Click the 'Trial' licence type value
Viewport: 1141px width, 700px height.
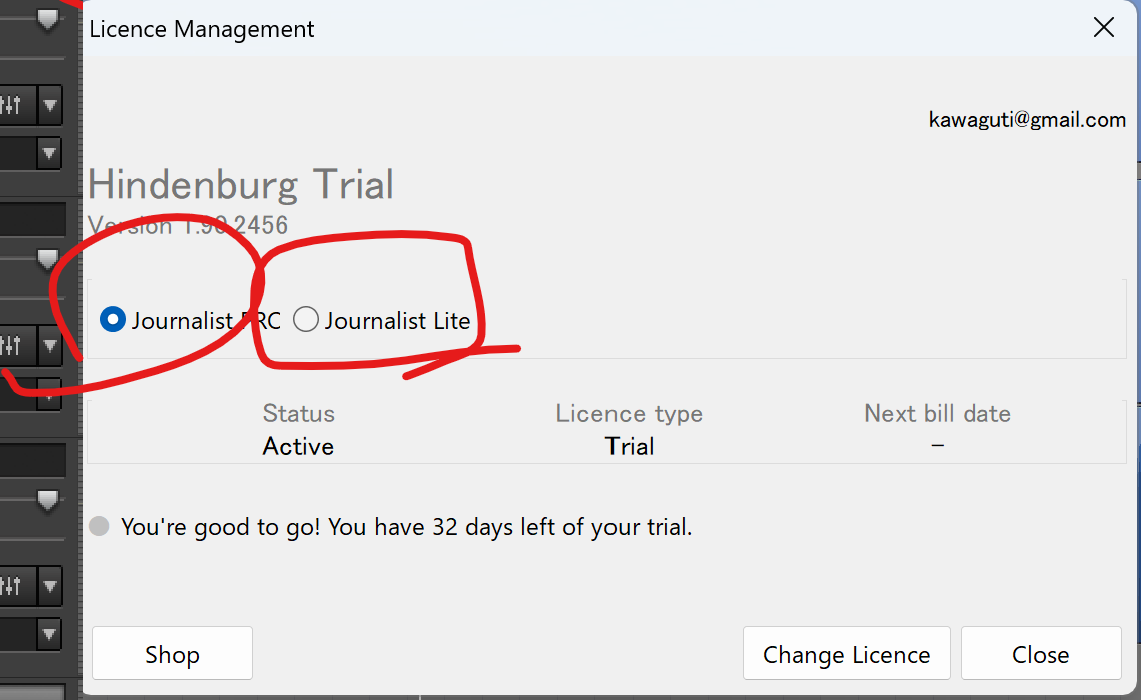pos(629,446)
